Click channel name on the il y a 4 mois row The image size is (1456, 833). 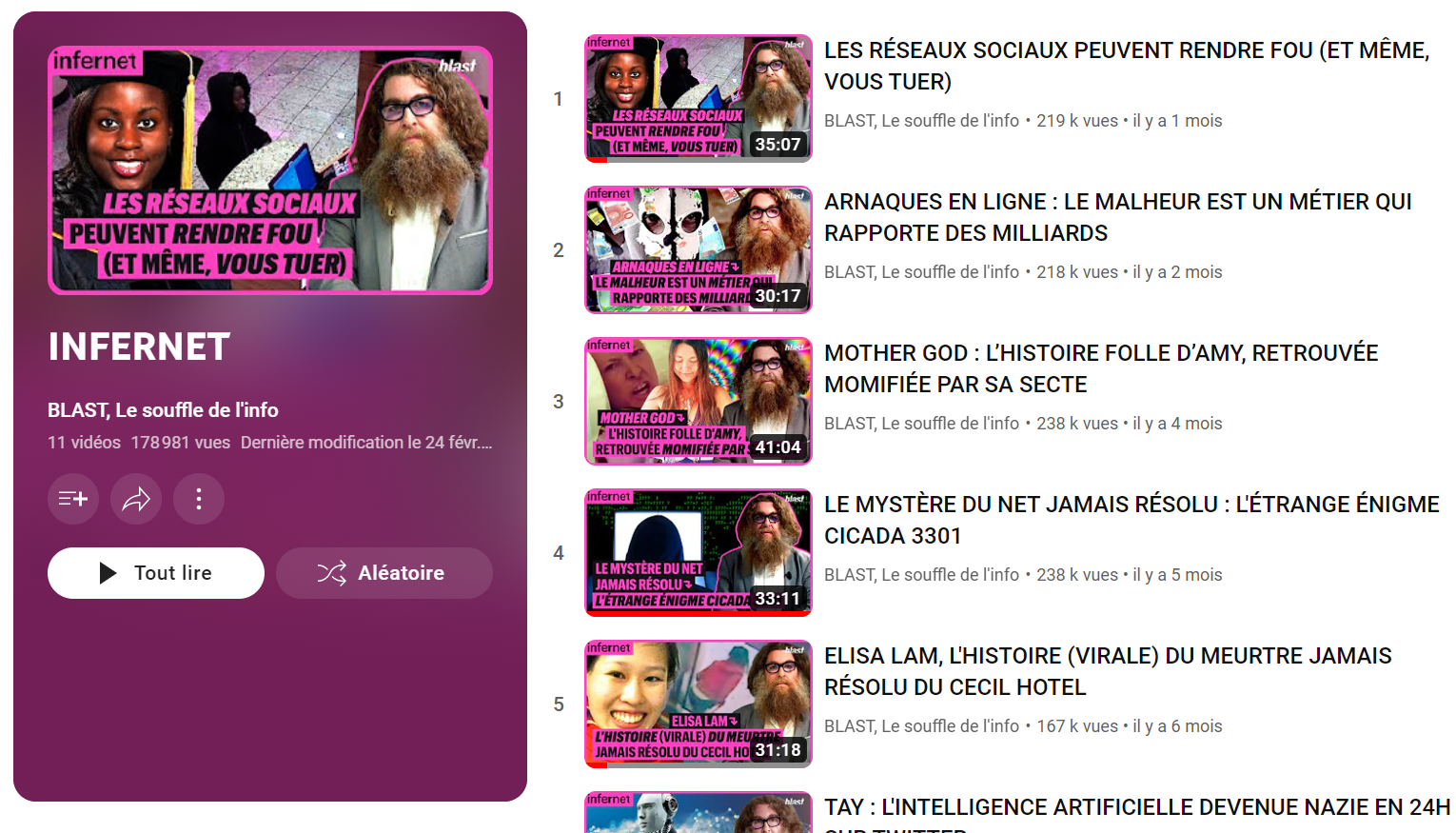(x=921, y=424)
